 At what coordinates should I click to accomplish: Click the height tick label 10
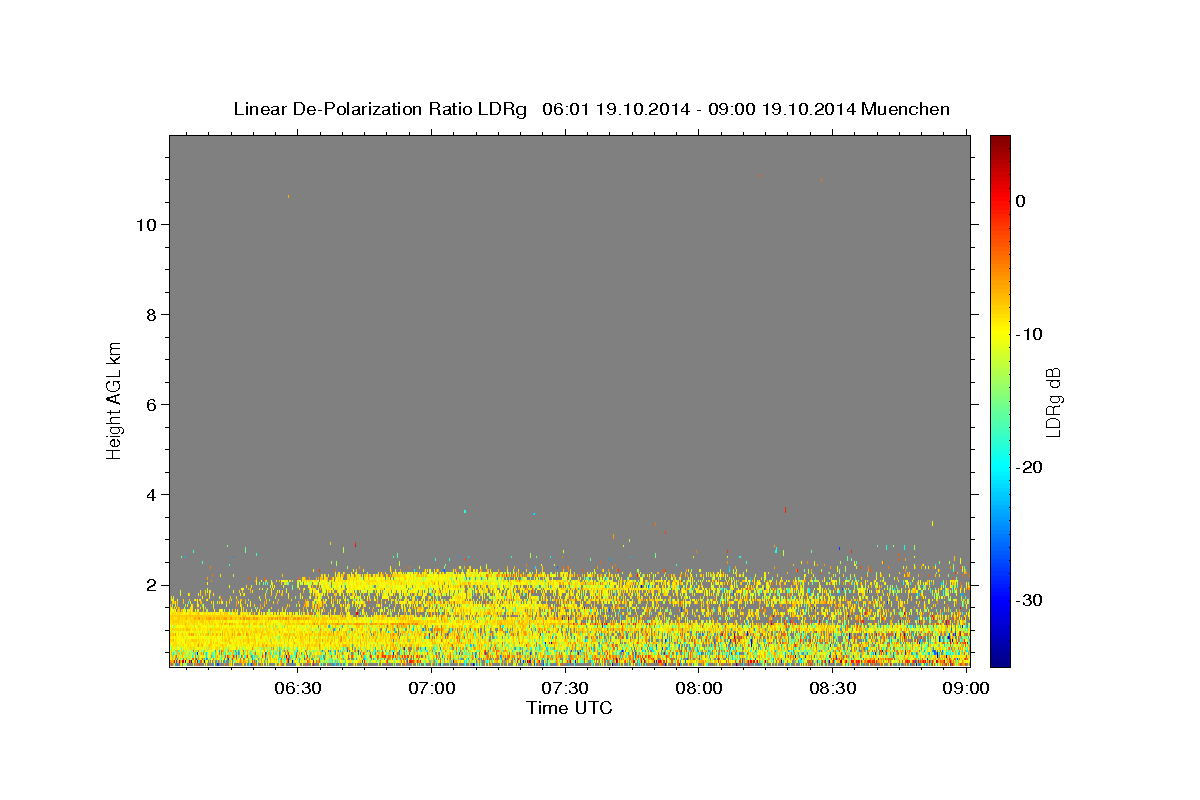click(x=145, y=224)
